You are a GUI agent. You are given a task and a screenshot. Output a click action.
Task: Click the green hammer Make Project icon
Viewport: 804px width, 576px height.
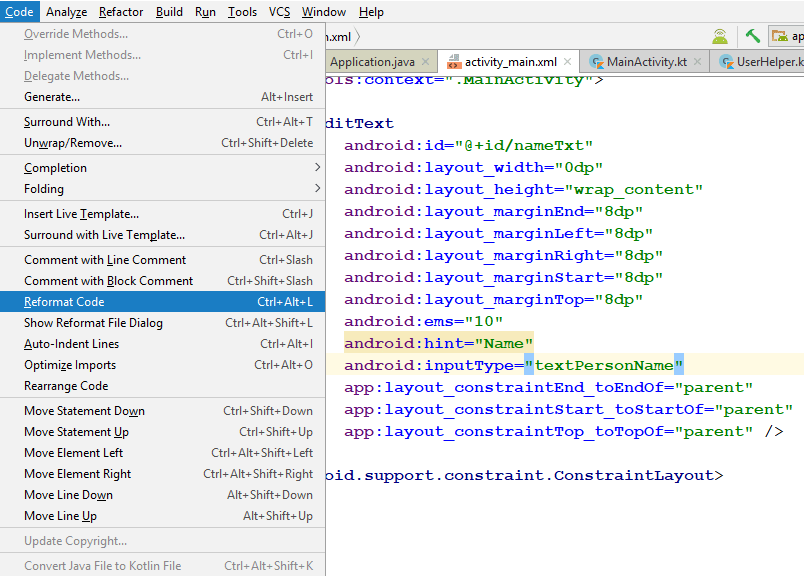point(753,36)
